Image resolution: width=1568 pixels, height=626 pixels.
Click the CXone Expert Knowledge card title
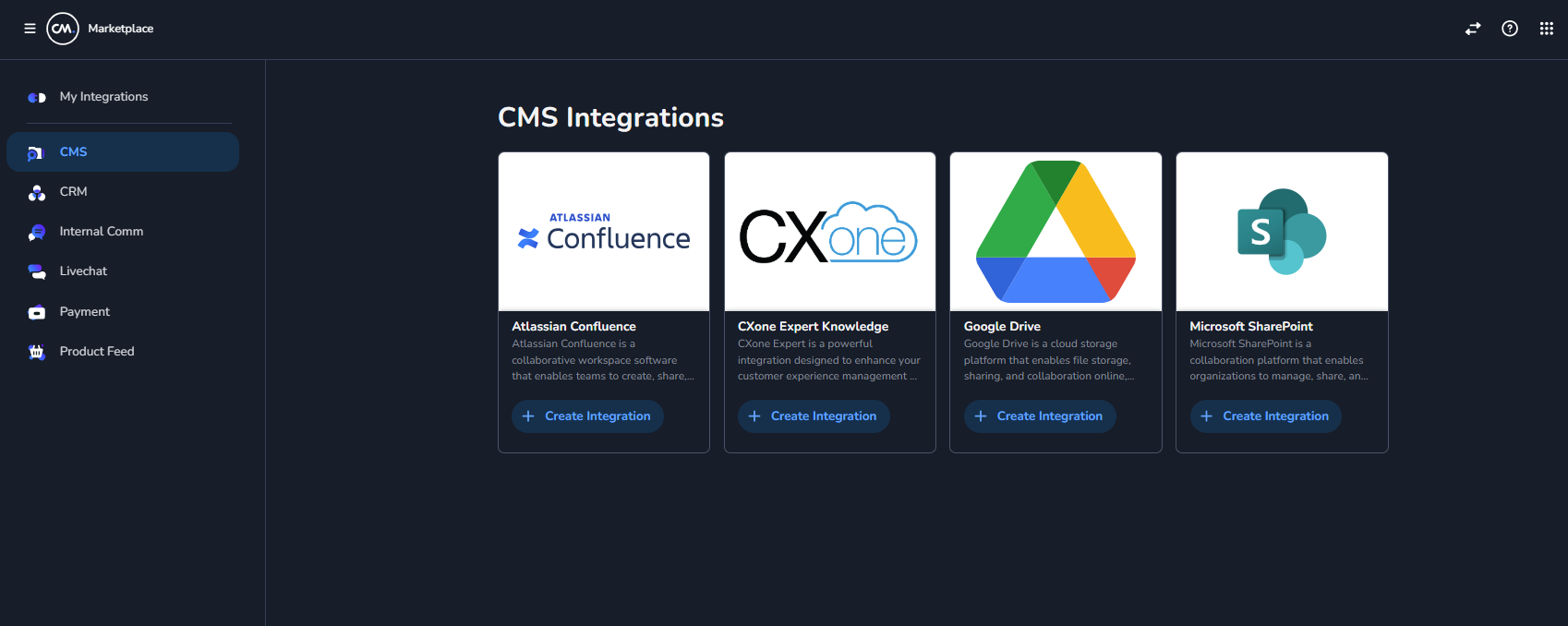coord(814,327)
